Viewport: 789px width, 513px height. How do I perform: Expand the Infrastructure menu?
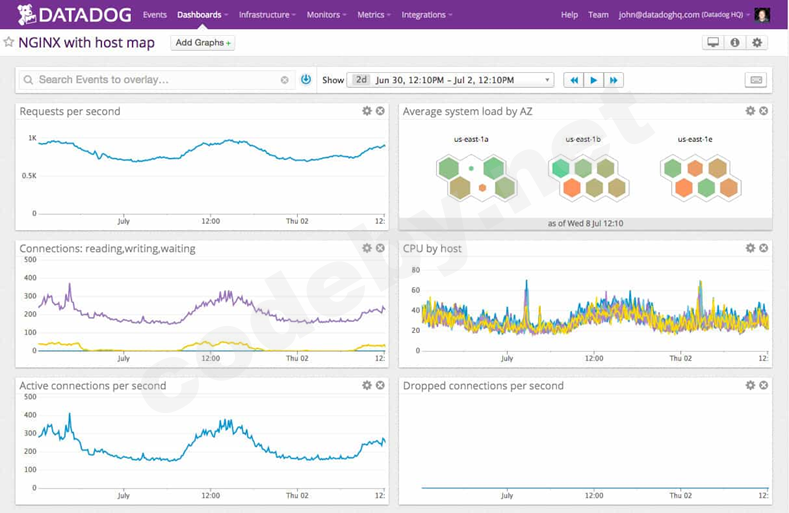[267, 15]
